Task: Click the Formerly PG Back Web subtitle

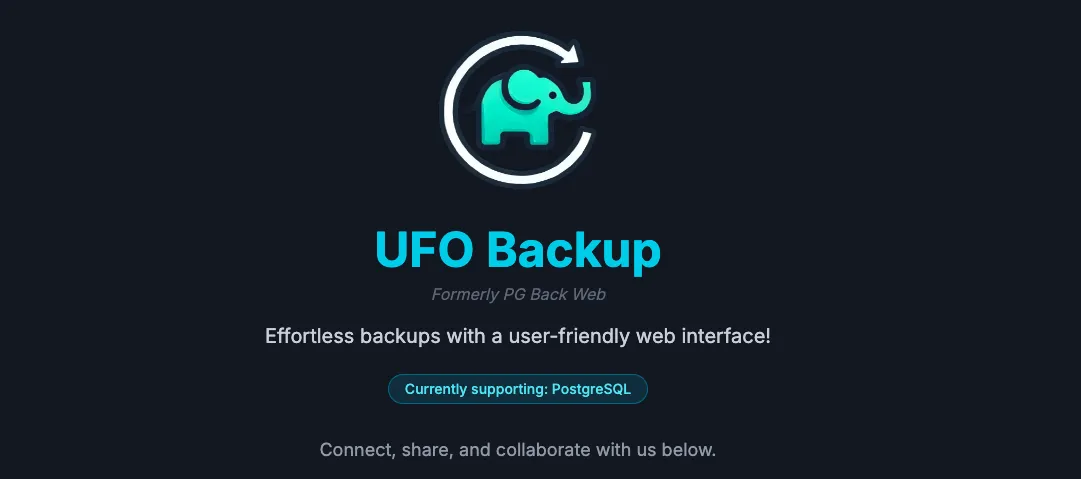Action: 518,295
